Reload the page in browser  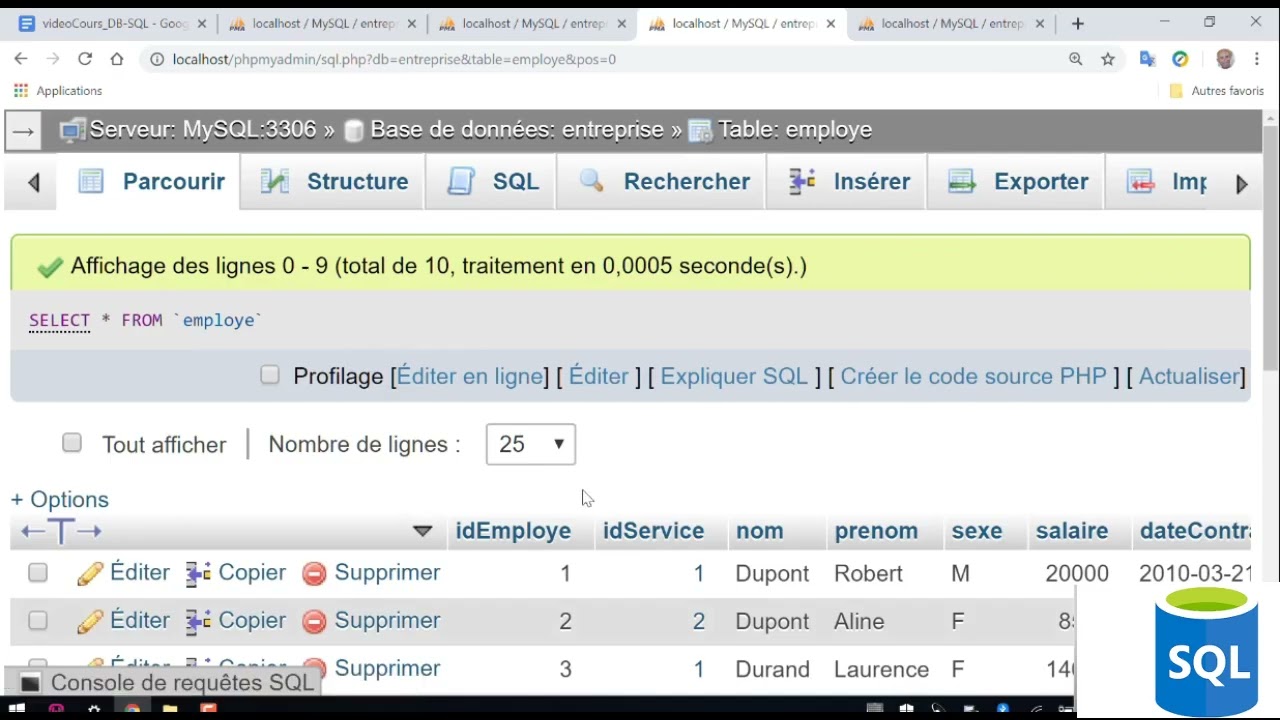coord(85,59)
